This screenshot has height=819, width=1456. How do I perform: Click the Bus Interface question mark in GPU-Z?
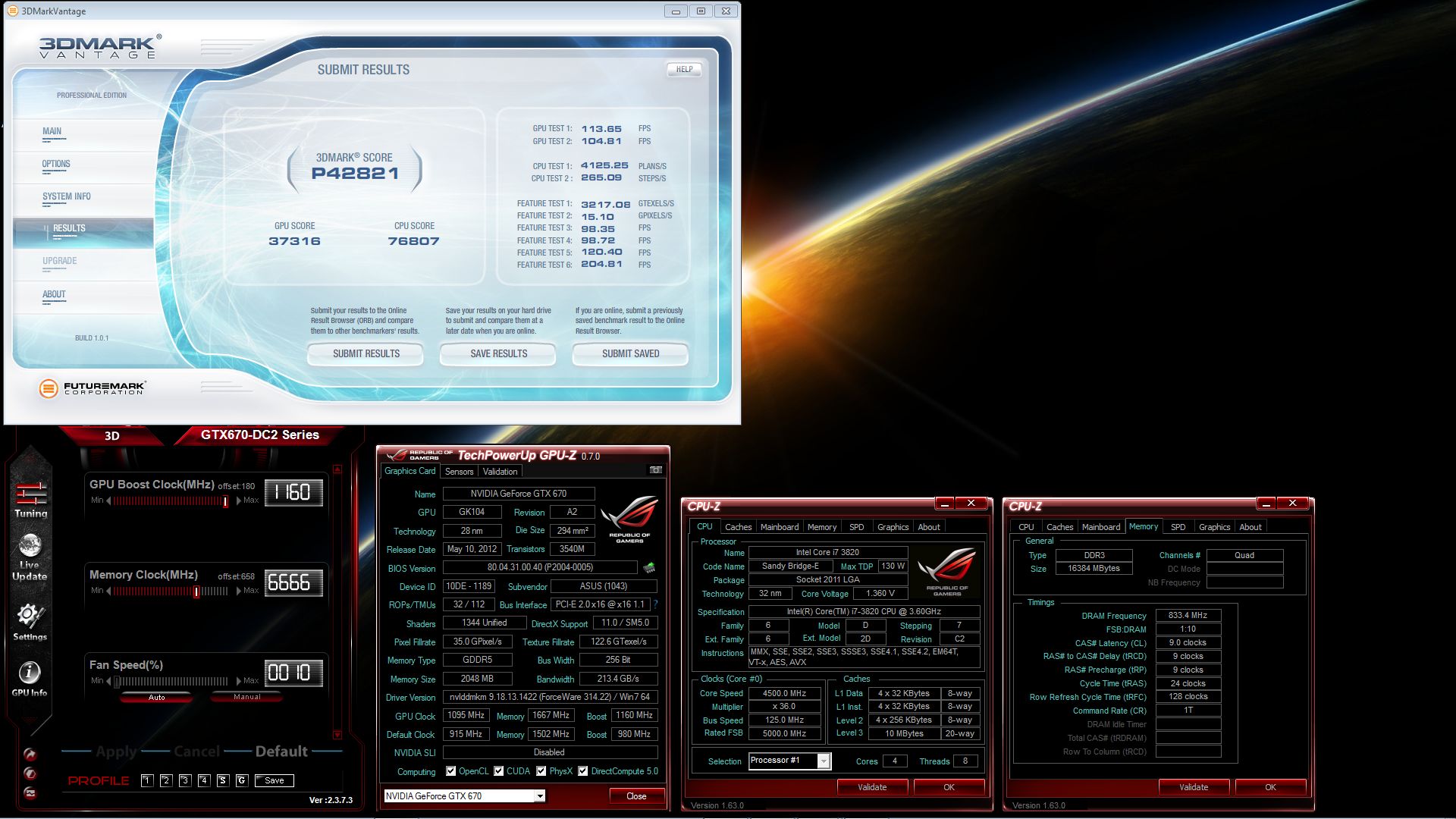click(x=656, y=604)
